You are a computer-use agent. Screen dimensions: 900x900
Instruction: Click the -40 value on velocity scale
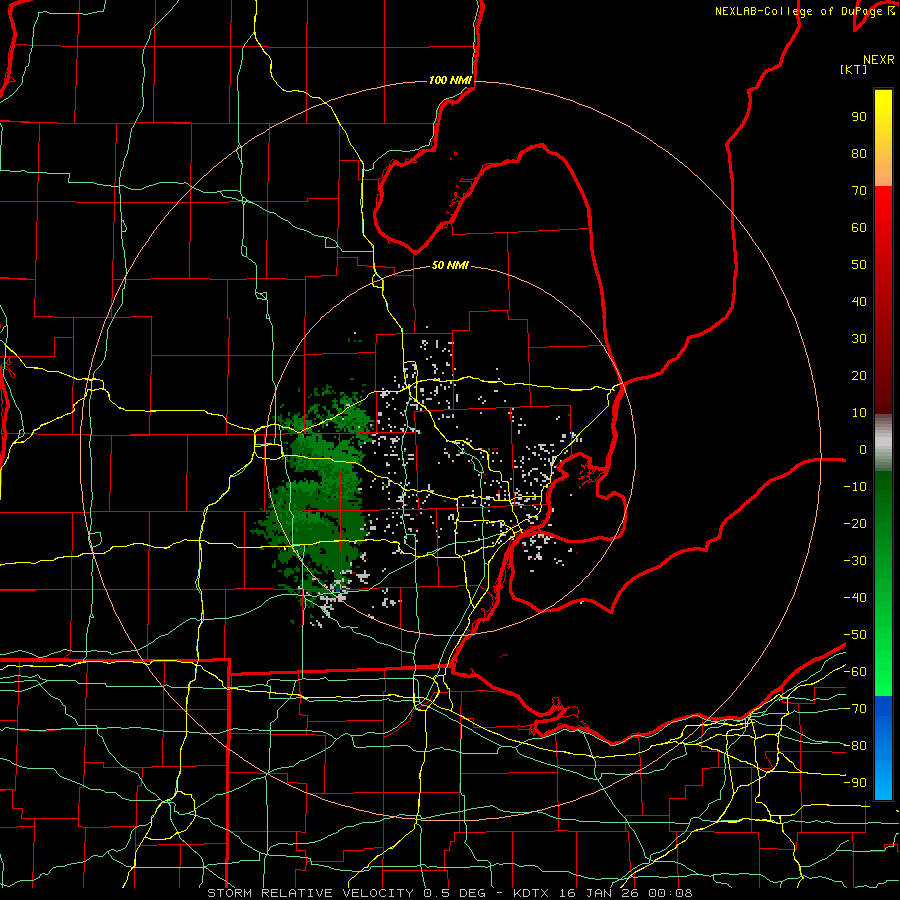pos(855,598)
